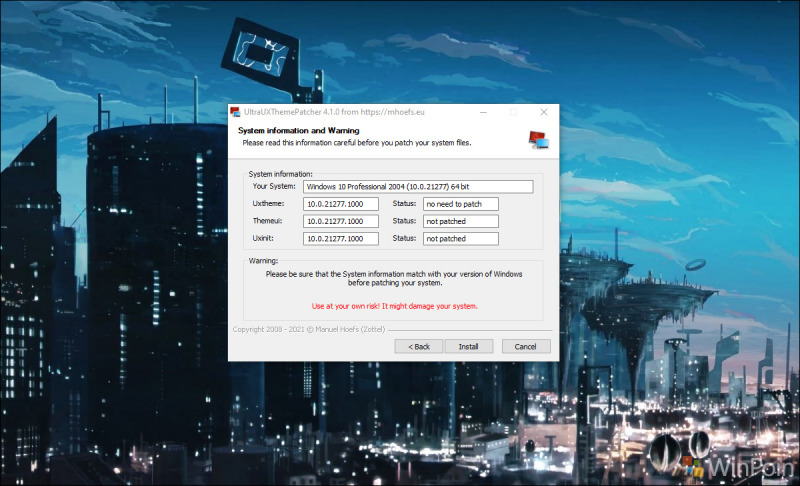Click the 'System information and Warning' heading
Image resolution: width=800 pixels, height=486 pixels.
[x=298, y=131]
